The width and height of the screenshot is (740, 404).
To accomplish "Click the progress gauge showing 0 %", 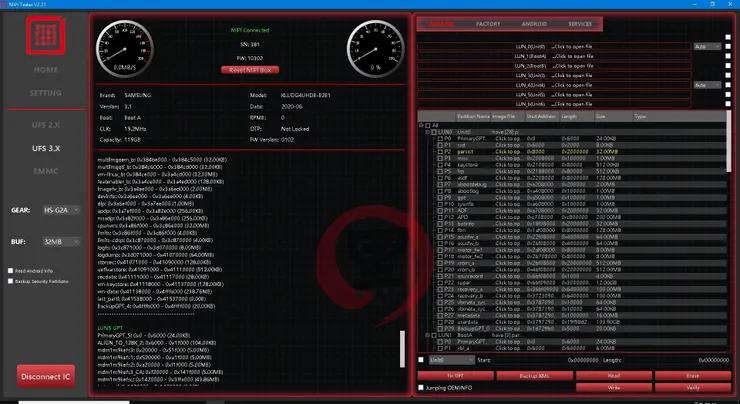I will 376,49.
